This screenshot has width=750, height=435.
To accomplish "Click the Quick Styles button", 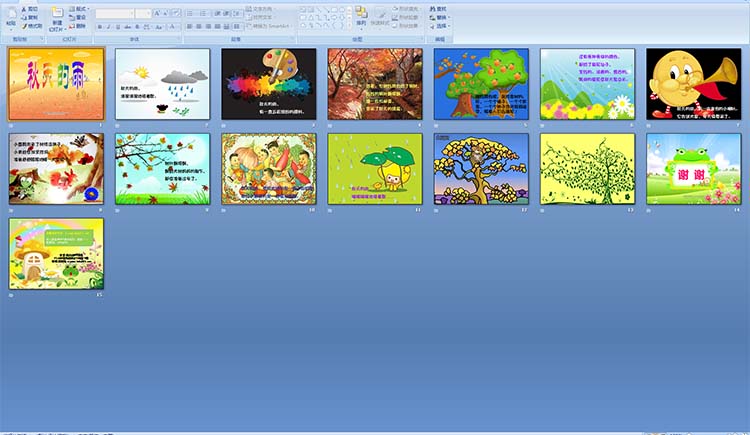I will (380, 17).
